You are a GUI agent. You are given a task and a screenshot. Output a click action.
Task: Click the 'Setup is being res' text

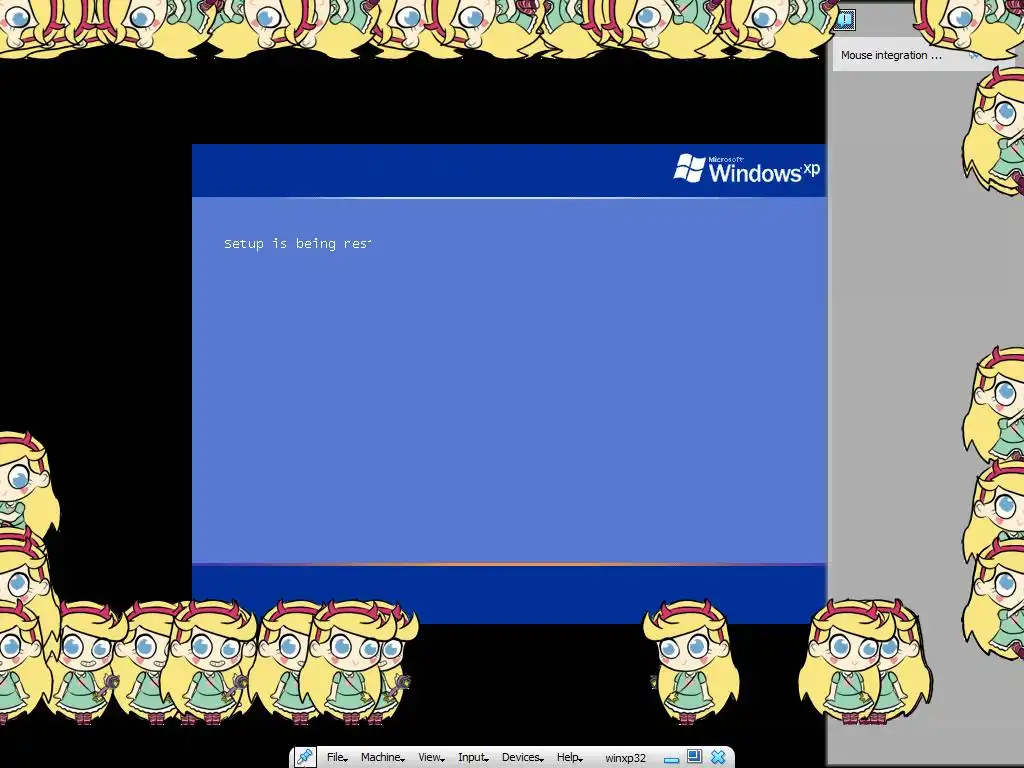[297, 244]
